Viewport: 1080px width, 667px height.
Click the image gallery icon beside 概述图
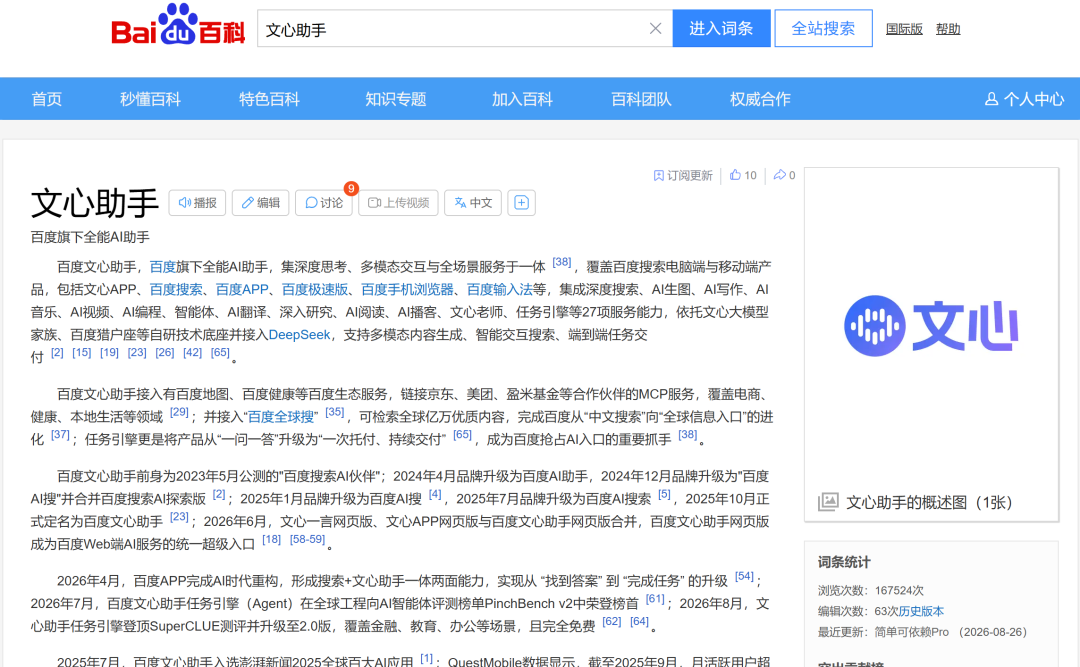tap(828, 502)
